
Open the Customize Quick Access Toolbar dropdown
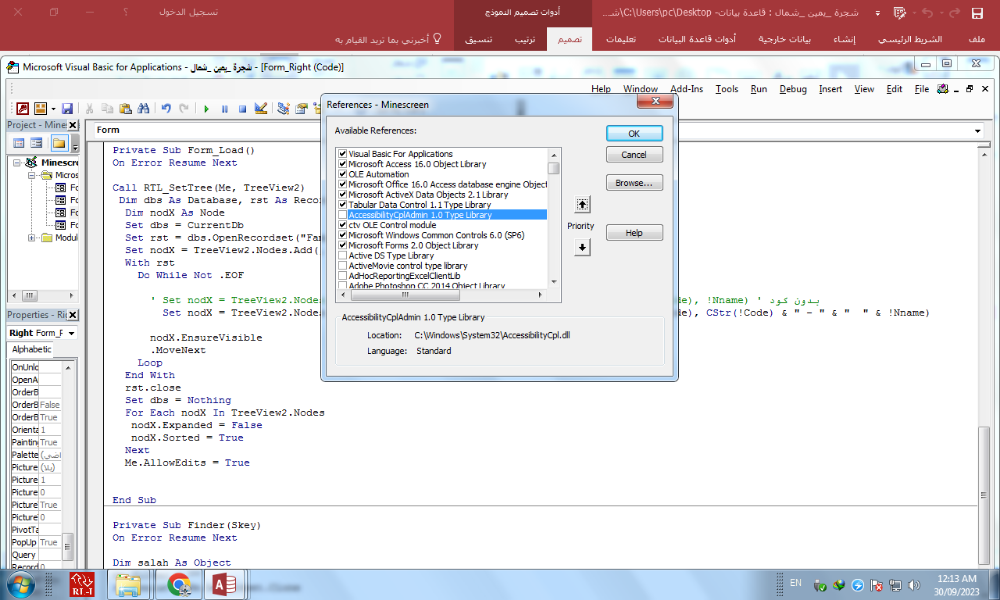click(x=878, y=13)
